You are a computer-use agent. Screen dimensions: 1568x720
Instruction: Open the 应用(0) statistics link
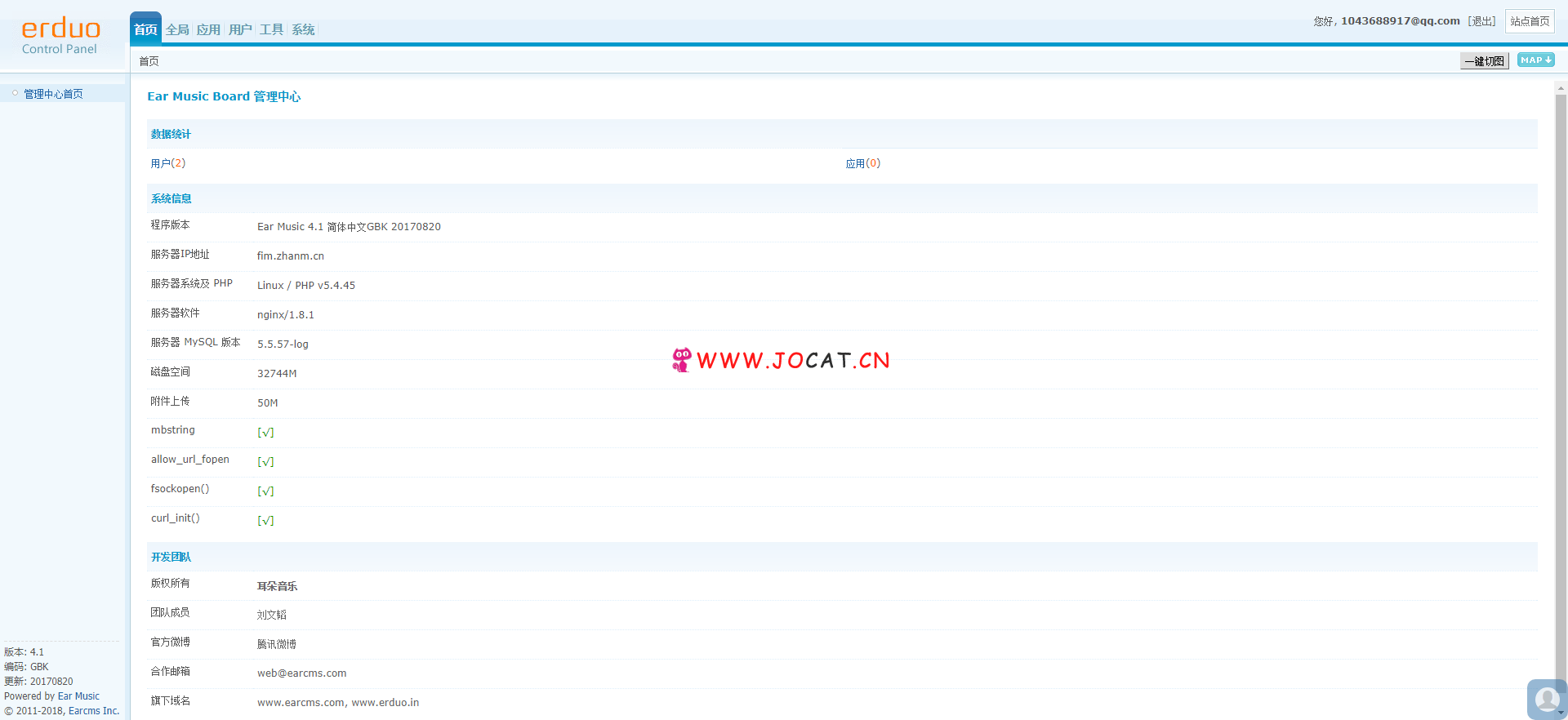[x=863, y=163]
